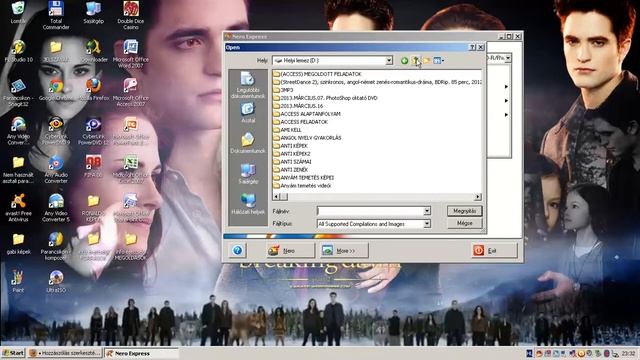
Task: Open the Legutóbbi dokumentumok place
Action: [x=248, y=85]
